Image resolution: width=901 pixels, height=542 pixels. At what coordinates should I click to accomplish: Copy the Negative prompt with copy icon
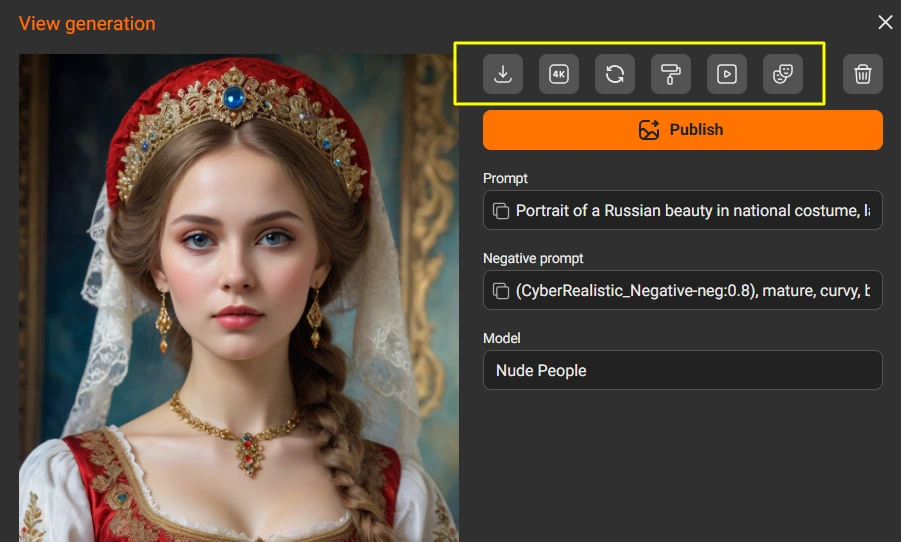click(x=500, y=291)
